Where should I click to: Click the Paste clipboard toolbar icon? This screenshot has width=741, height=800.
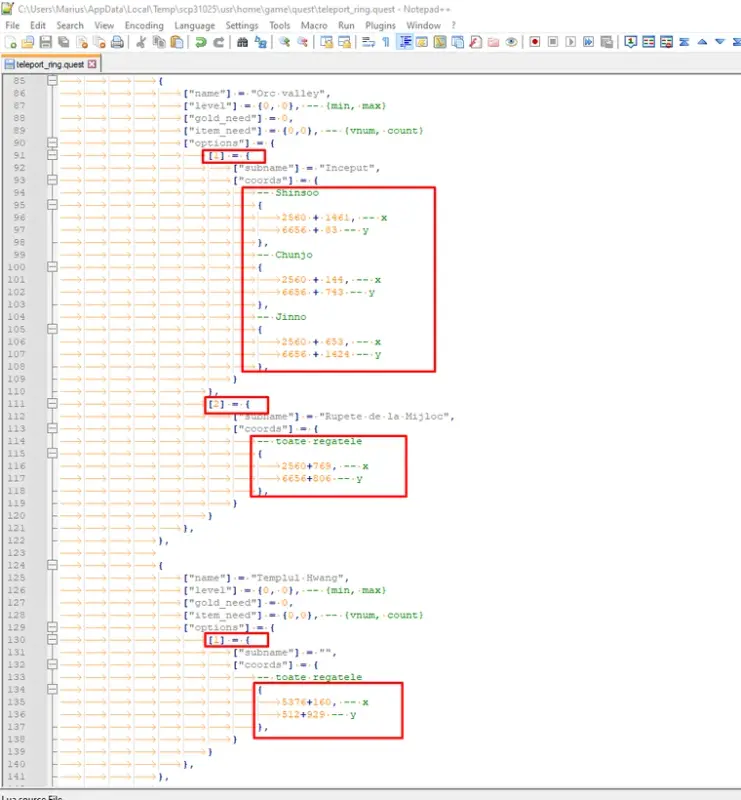click(x=177, y=42)
